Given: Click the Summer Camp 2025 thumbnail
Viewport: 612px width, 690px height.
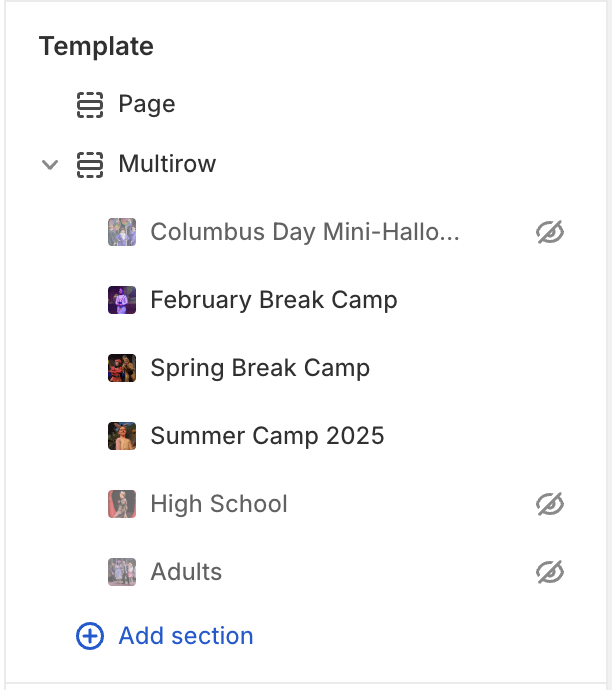Looking at the screenshot, I should (x=122, y=436).
